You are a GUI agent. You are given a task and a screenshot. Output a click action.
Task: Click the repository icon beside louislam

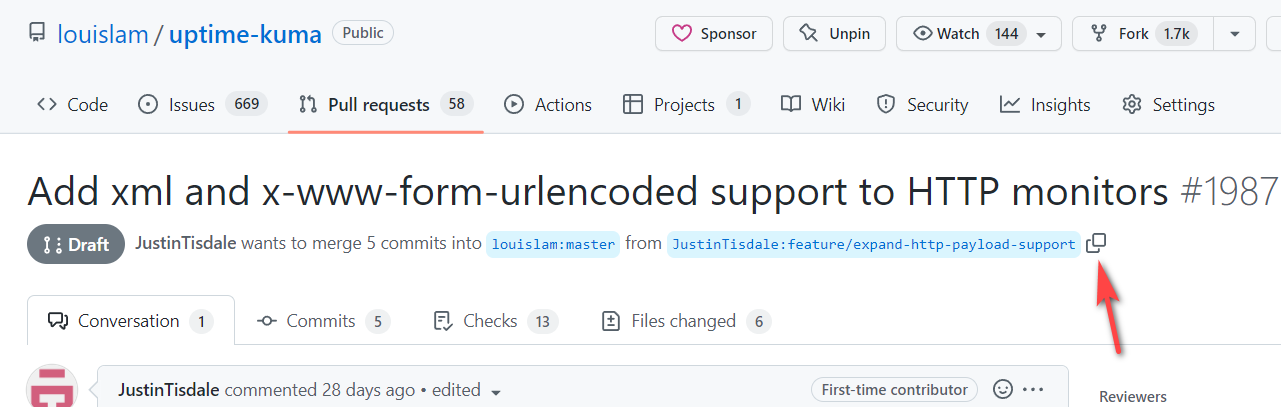pyautogui.click(x=37, y=34)
